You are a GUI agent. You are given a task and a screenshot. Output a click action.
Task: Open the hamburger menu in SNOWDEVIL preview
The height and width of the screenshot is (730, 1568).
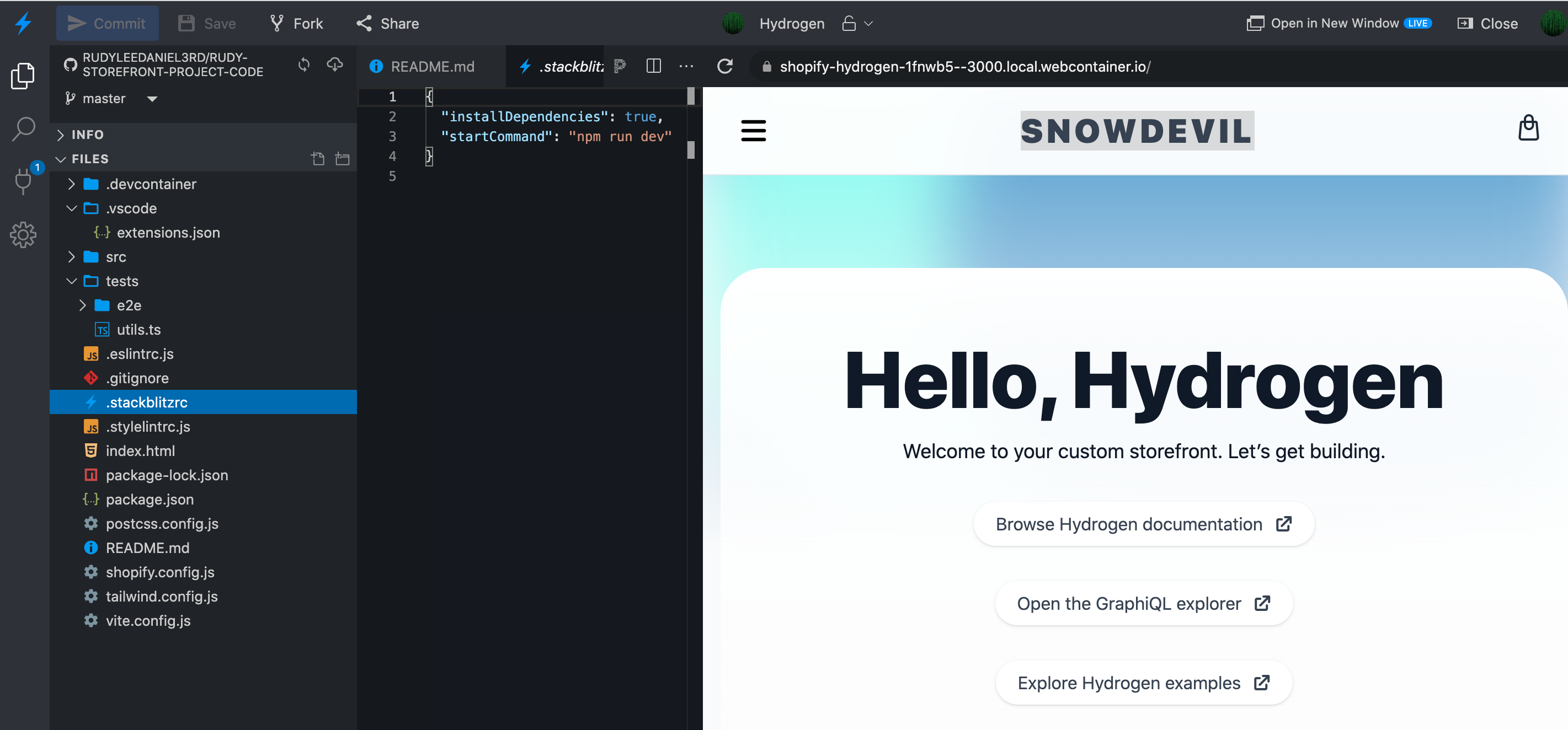(753, 130)
